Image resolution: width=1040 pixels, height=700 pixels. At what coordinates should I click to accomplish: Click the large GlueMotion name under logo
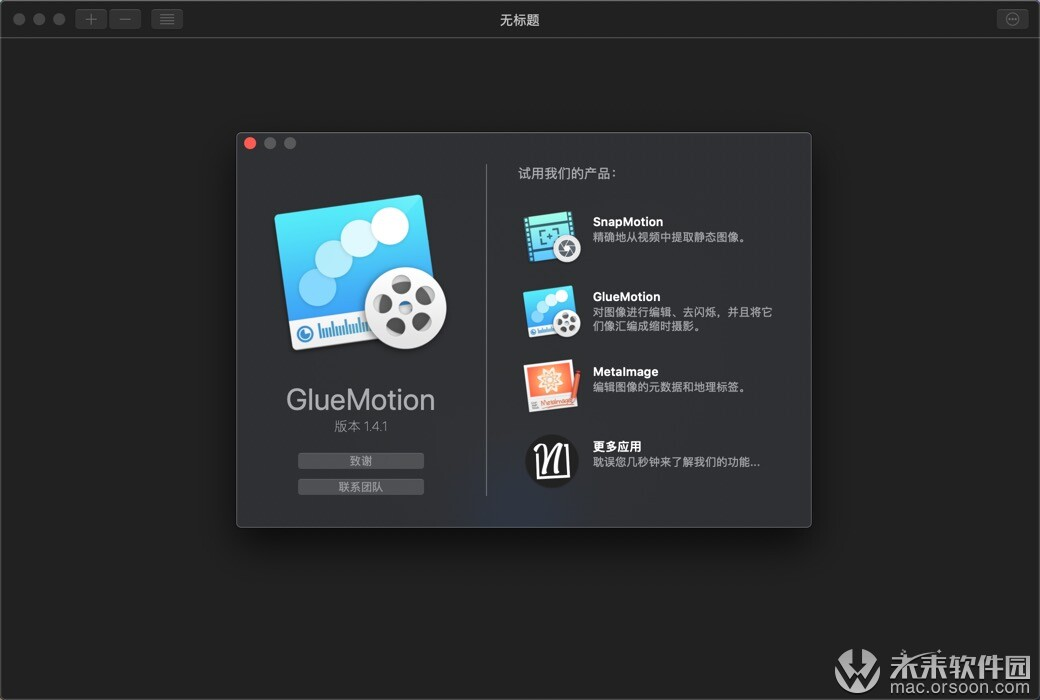coord(360,400)
